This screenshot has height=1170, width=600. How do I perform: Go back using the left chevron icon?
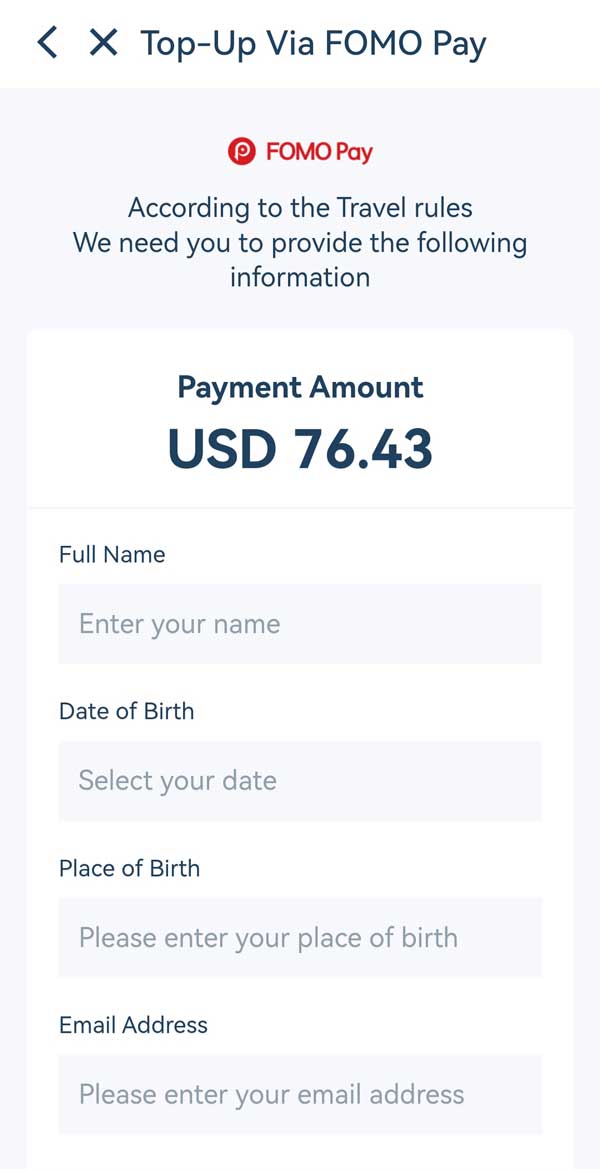tap(47, 43)
